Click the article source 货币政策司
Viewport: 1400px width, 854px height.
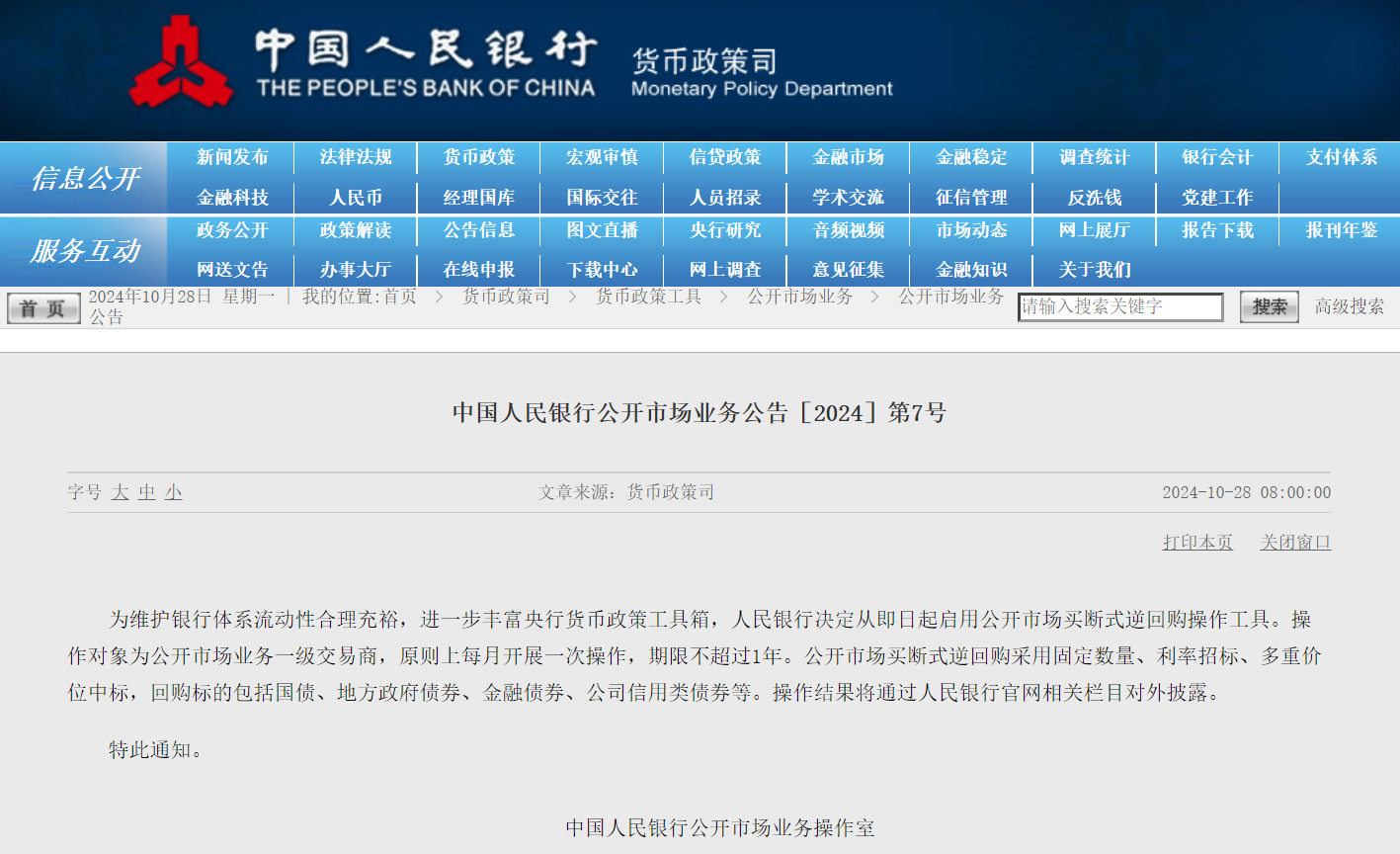click(x=670, y=492)
